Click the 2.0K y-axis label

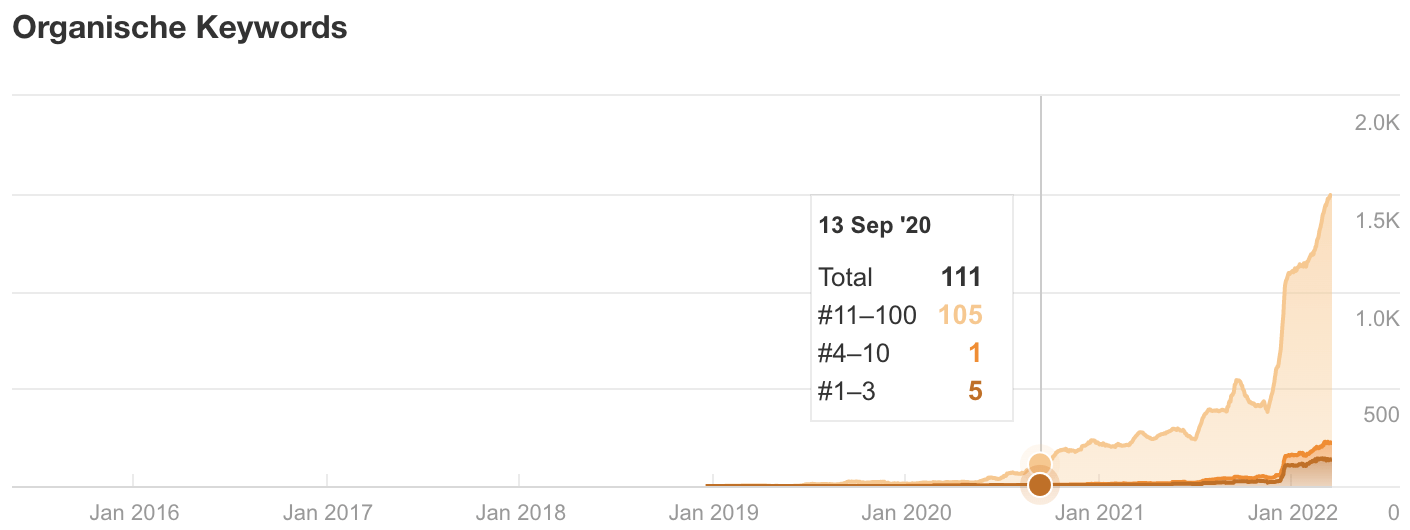click(1376, 124)
